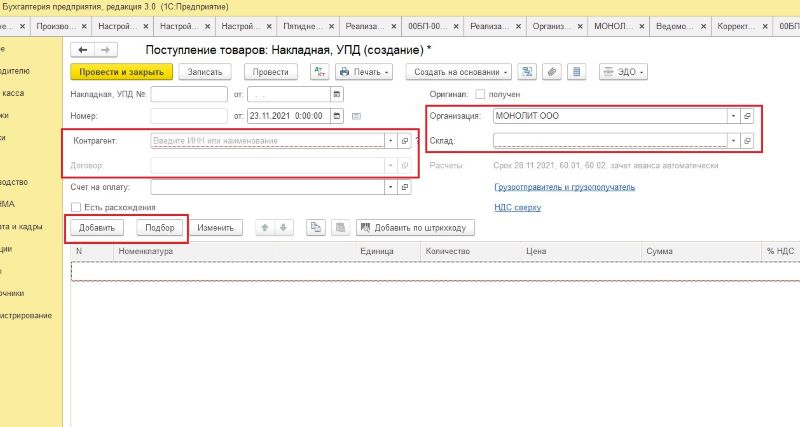Switch to the МОНОЛИТ tab

[619, 24]
